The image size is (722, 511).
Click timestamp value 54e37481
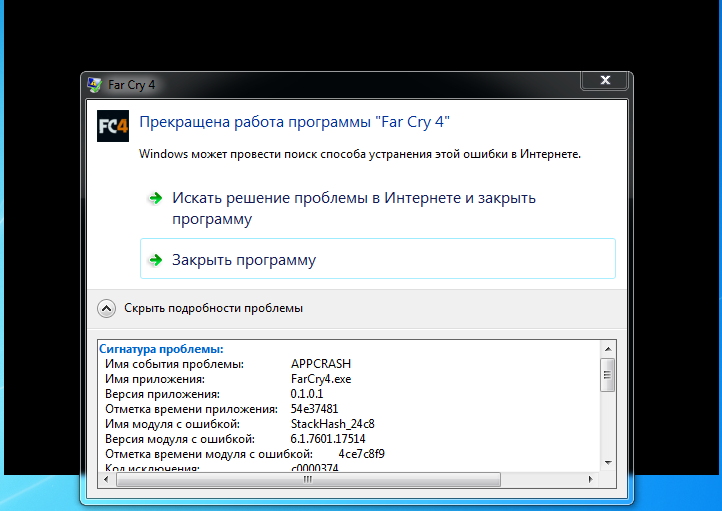pyautogui.click(x=314, y=409)
